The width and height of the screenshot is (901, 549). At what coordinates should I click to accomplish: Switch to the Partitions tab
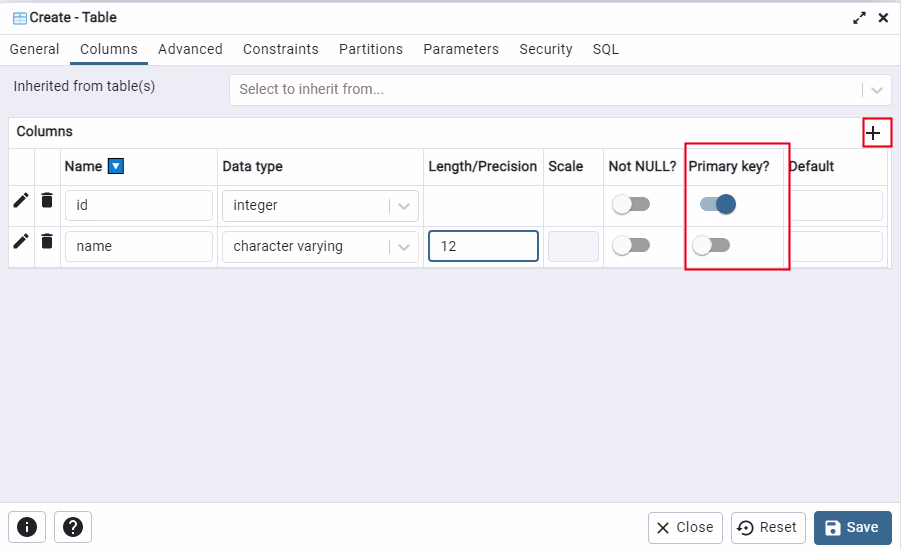point(371,49)
